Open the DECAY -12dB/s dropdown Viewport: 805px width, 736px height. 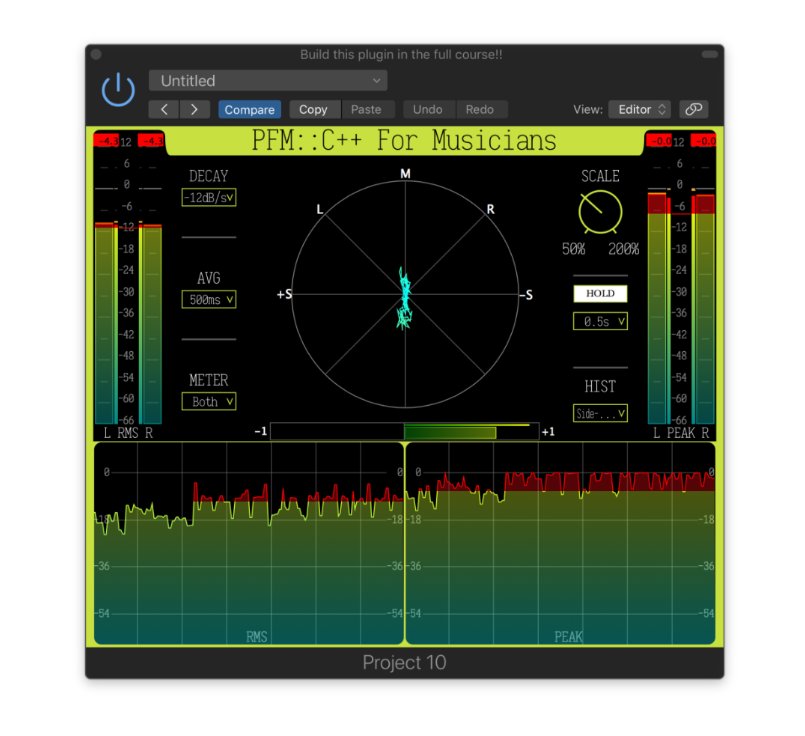tap(209, 198)
